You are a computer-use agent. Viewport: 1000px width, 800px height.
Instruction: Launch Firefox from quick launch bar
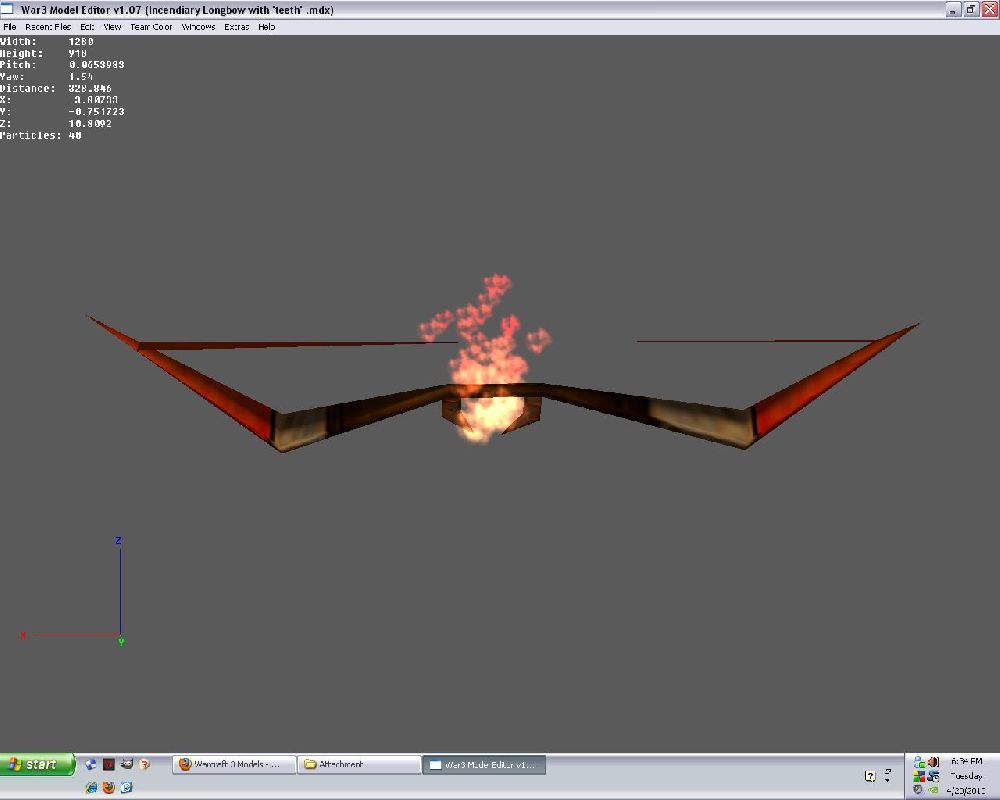108,787
